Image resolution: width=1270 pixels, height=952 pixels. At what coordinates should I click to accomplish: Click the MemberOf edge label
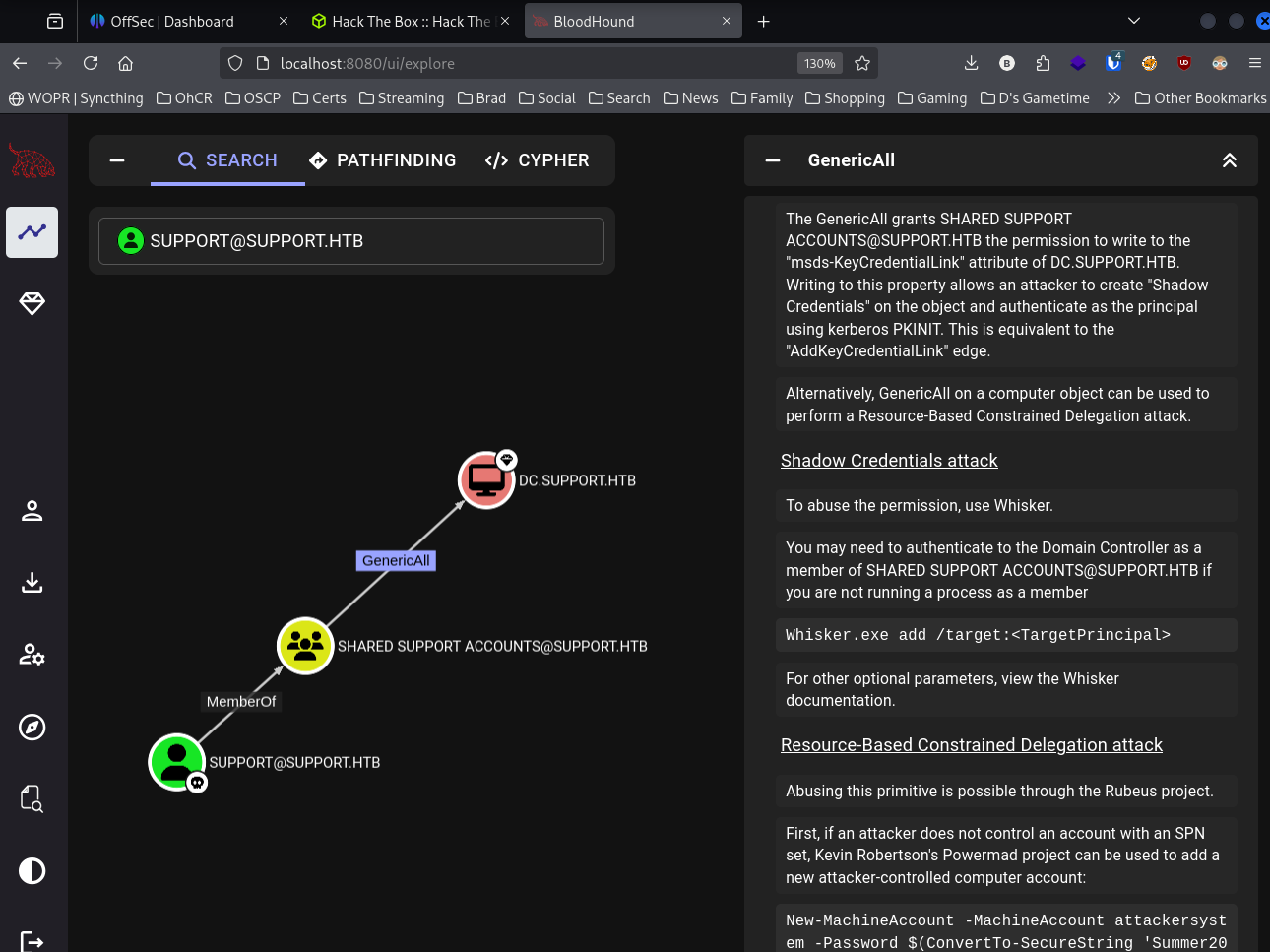tap(241, 701)
